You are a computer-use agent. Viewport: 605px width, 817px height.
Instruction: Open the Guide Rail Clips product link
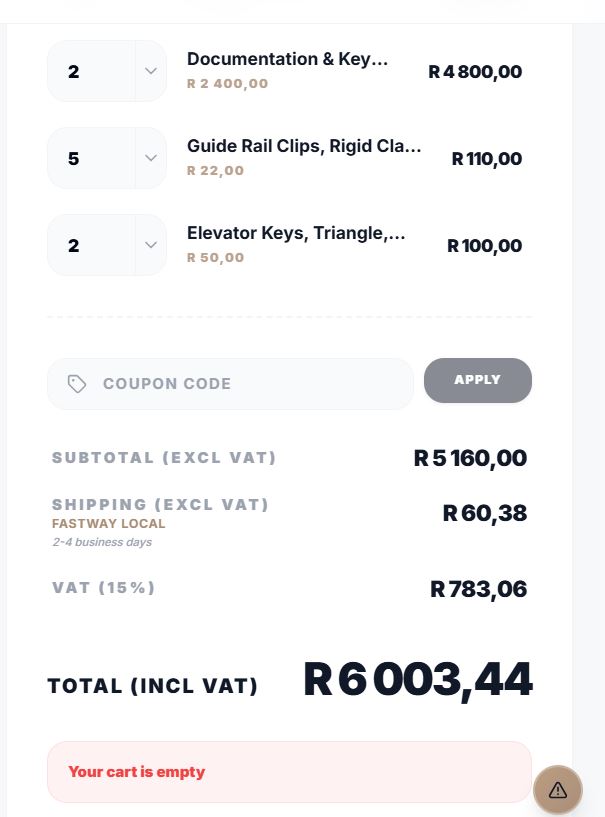pos(304,146)
